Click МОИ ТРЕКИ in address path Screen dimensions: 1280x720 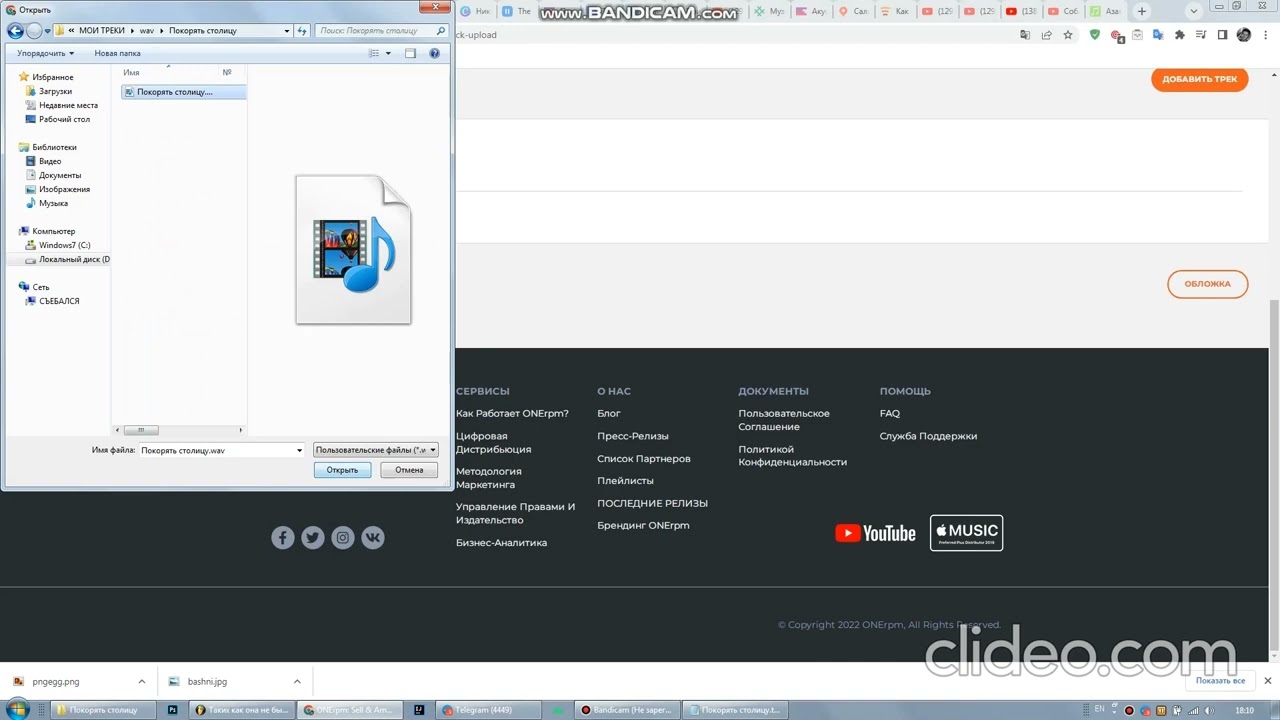click(102, 31)
